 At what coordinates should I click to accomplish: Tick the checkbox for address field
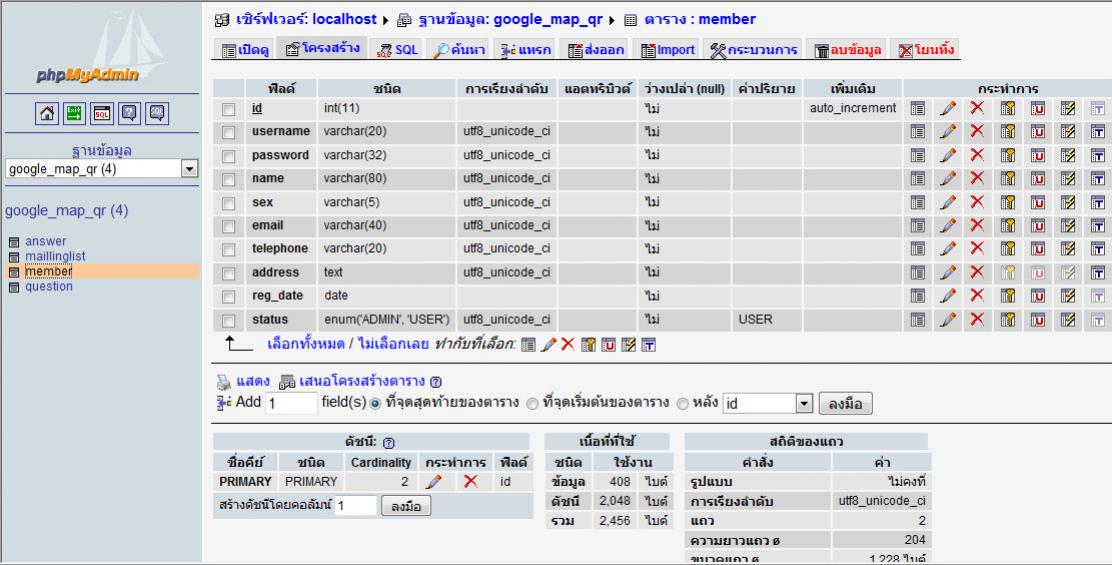click(228, 273)
